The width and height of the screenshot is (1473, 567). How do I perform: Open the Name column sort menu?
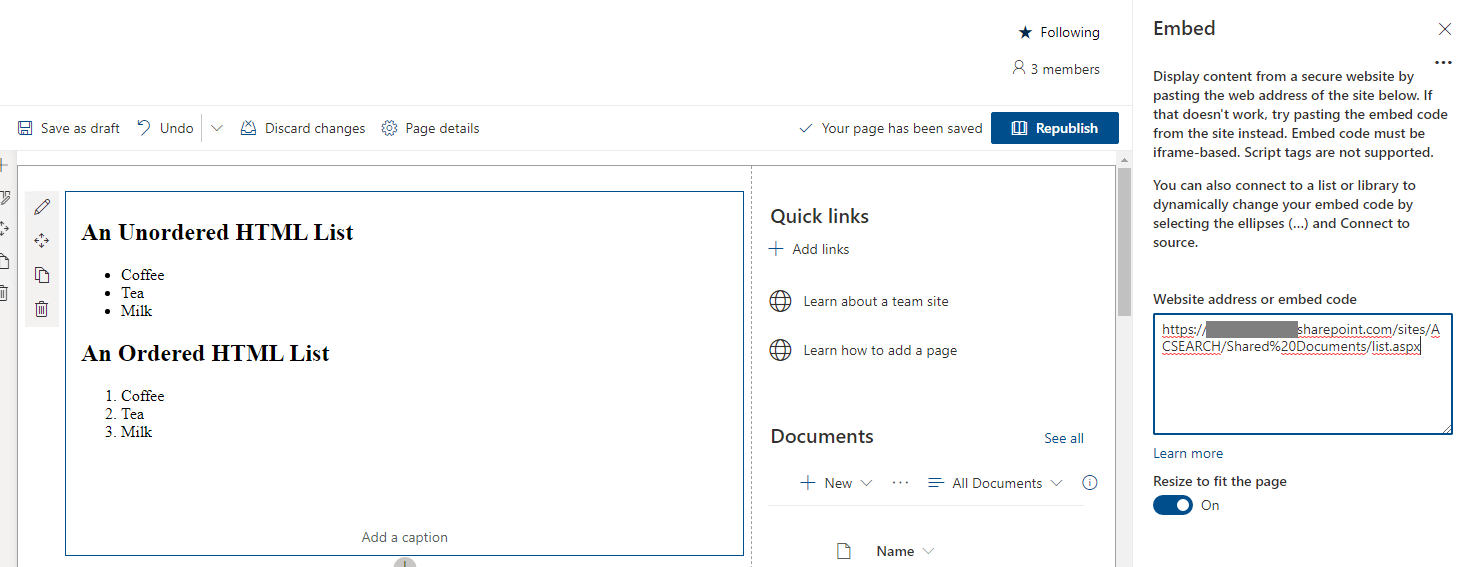pyautogui.click(x=906, y=551)
